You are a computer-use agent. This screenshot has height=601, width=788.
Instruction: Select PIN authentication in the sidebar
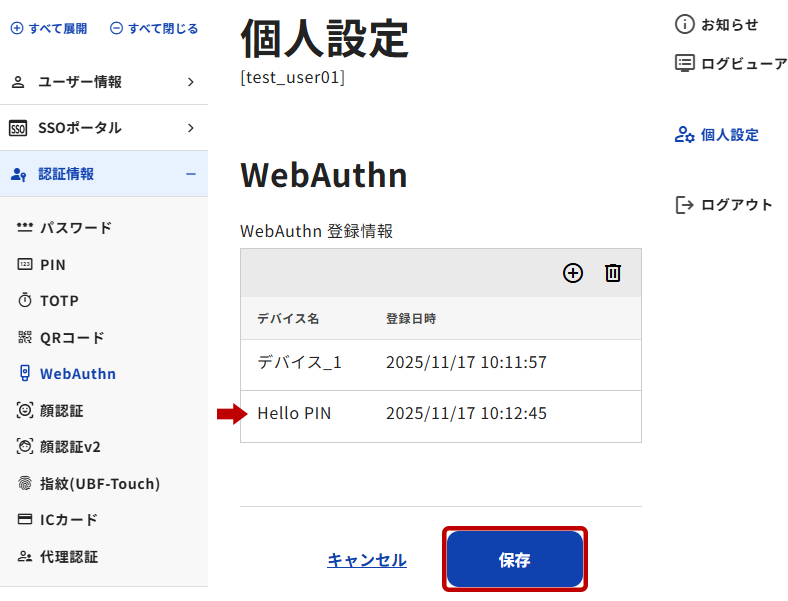point(52,265)
